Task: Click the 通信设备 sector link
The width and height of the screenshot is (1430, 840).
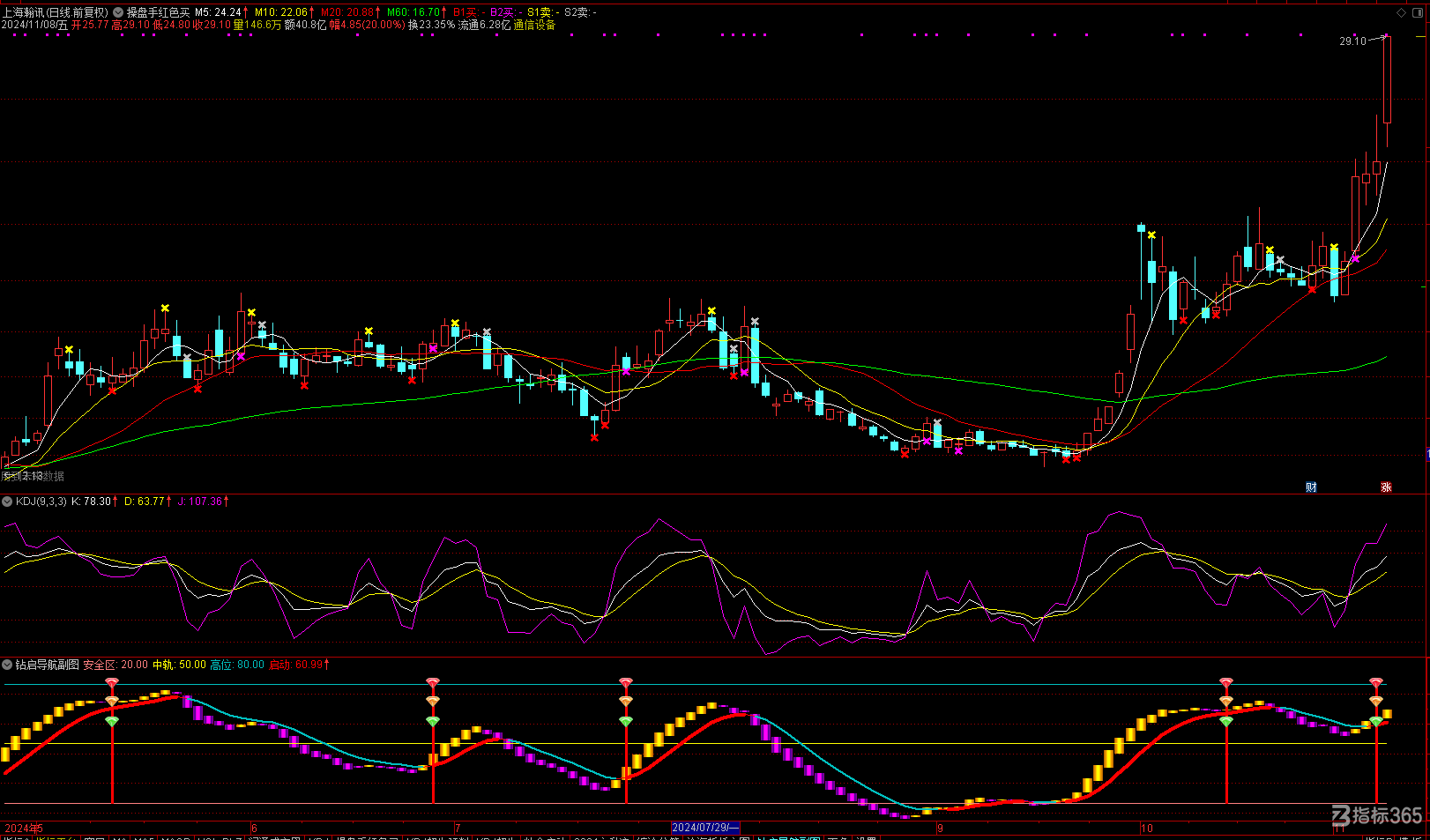Action: coord(535,25)
